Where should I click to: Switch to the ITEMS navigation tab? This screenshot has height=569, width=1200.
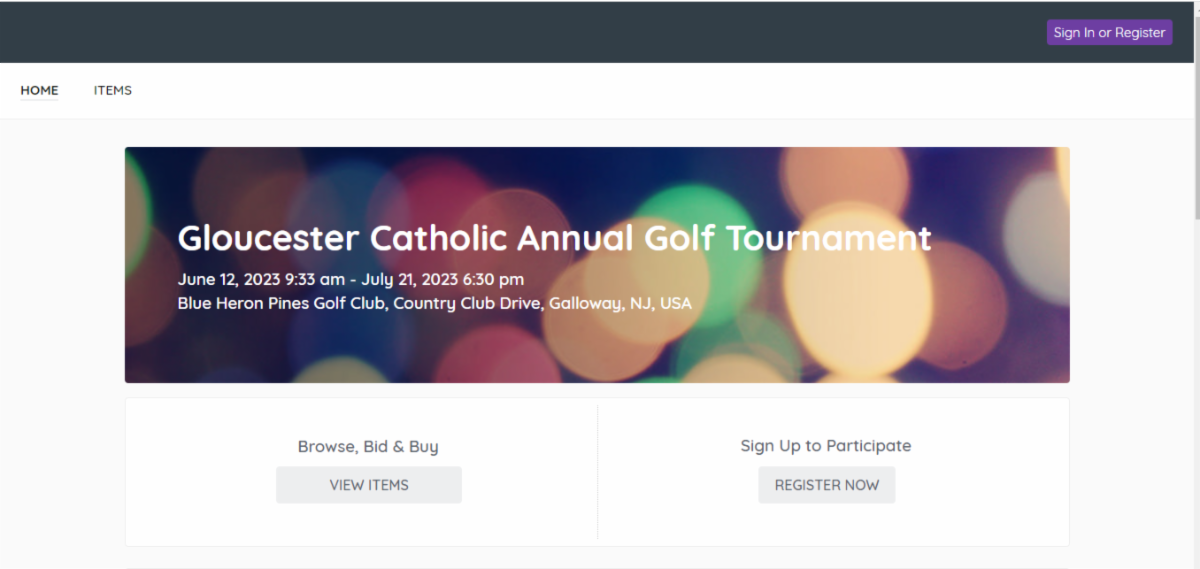(x=113, y=90)
